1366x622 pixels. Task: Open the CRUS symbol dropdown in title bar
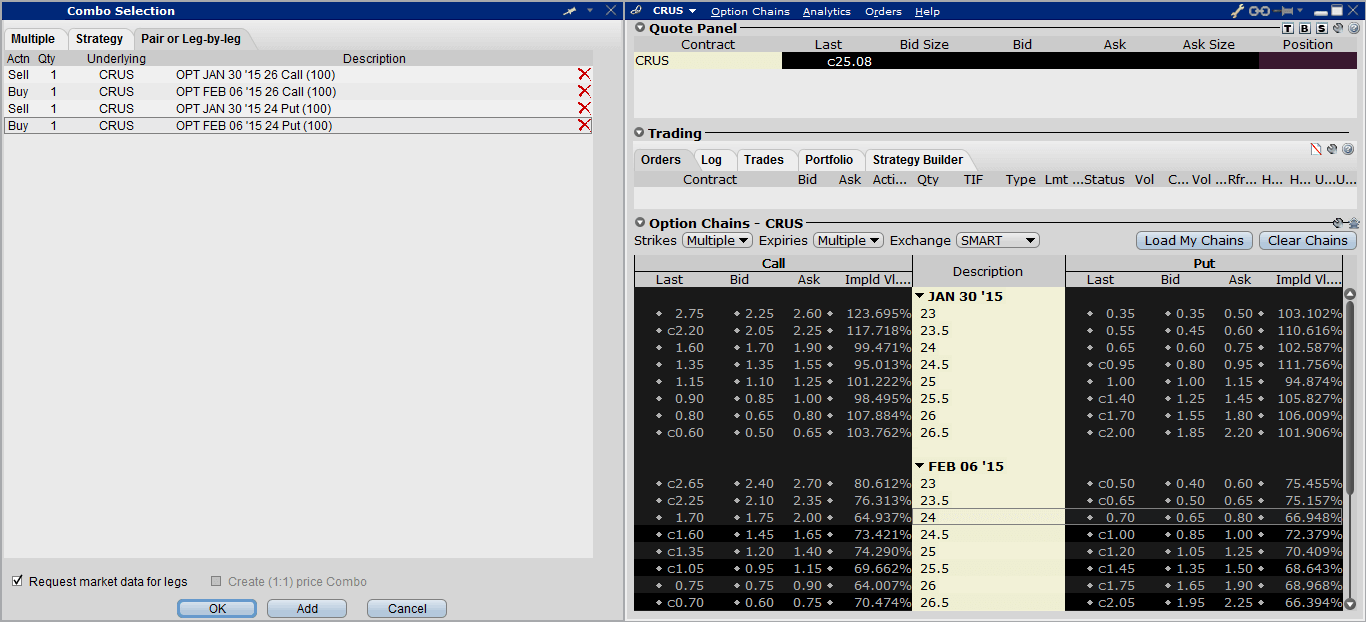tap(691, 11)
